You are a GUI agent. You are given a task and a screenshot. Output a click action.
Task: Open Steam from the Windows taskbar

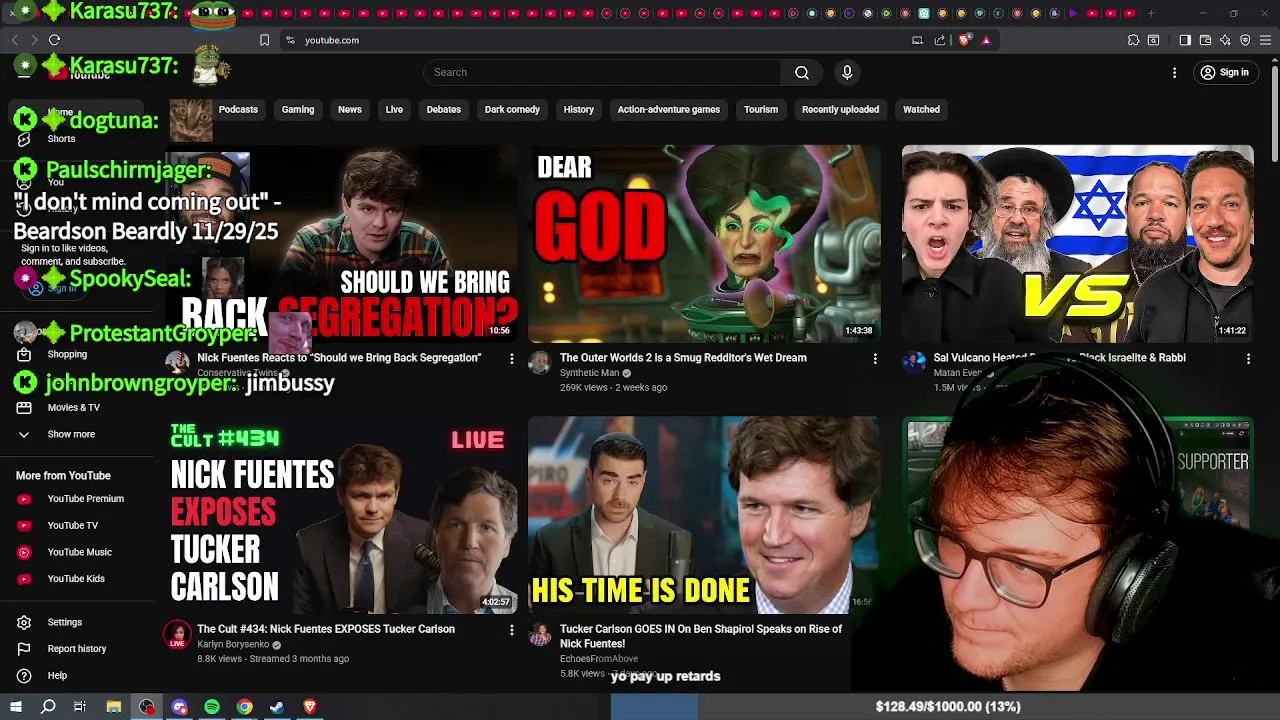point(277,707)
